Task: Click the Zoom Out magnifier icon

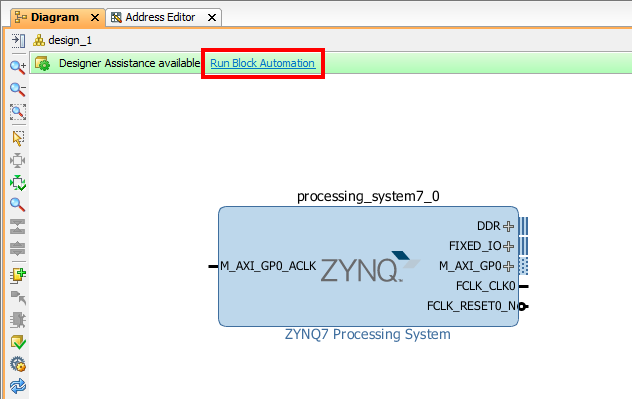Action: click(18, 89)
